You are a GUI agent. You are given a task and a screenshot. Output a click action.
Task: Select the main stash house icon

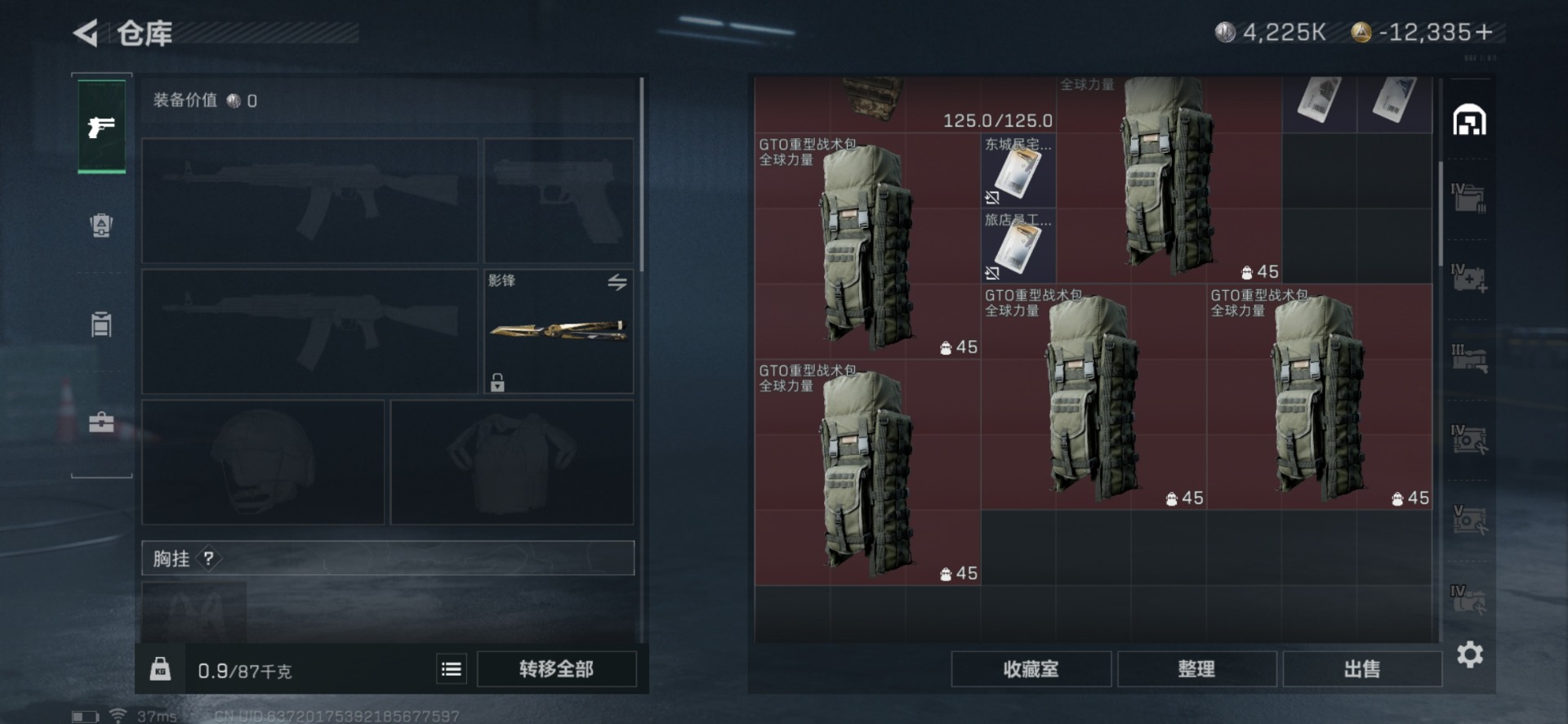pyautogui.click(x=1469, y=120)
